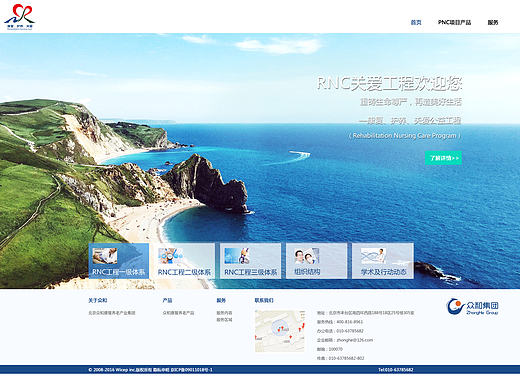Select the RNC工程二级体系 card
Viewport: 520px width, 390px height.
184,261
